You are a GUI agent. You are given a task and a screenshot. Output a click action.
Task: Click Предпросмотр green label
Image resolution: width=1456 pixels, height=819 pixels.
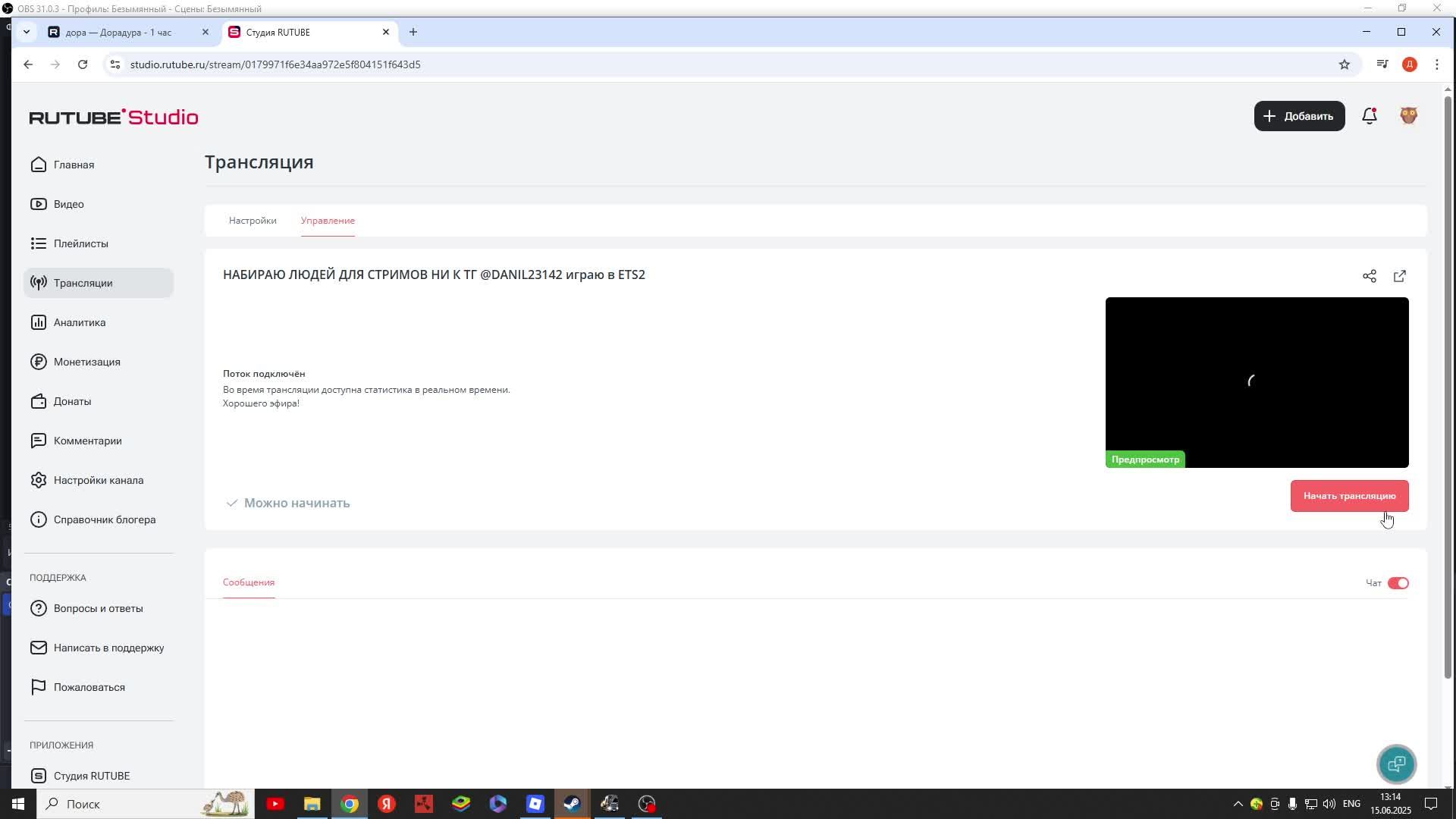tap(1145, 460)
